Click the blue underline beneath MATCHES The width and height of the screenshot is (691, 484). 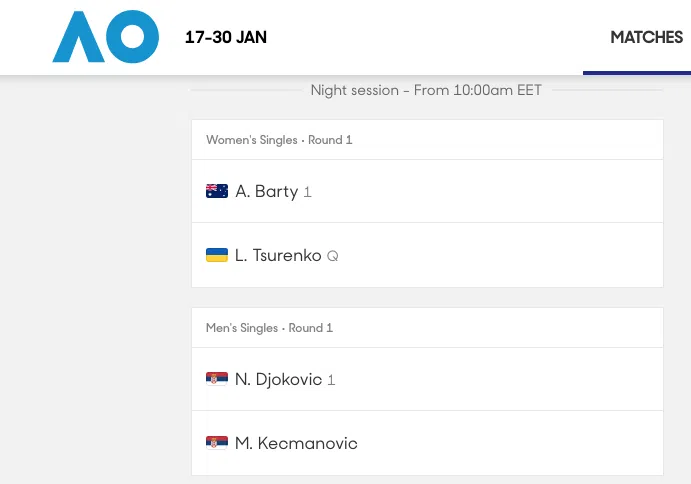click(637, 73)
